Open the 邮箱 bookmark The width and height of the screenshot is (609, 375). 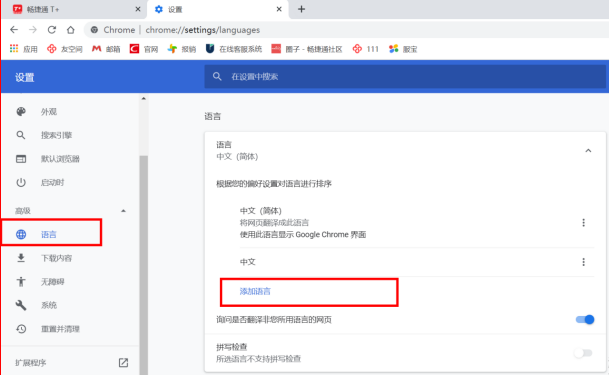(x=106, y=49)
